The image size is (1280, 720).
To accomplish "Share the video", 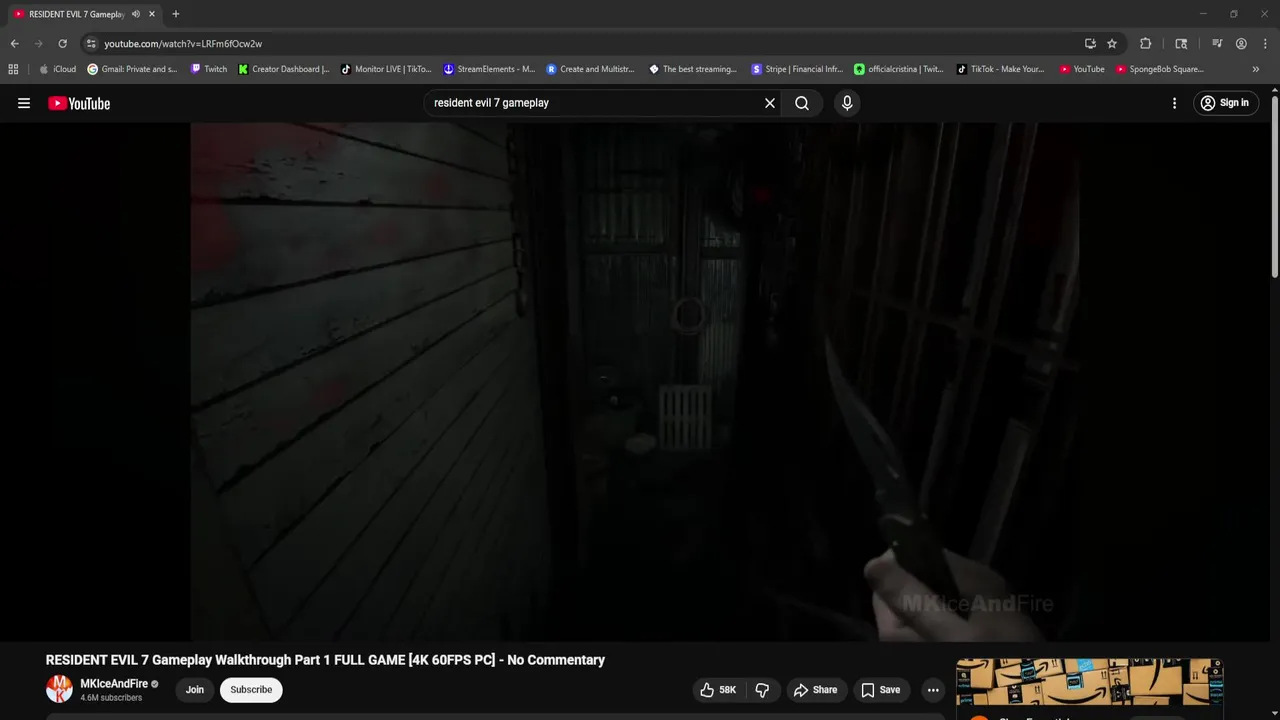I will (x=815, y=690).
